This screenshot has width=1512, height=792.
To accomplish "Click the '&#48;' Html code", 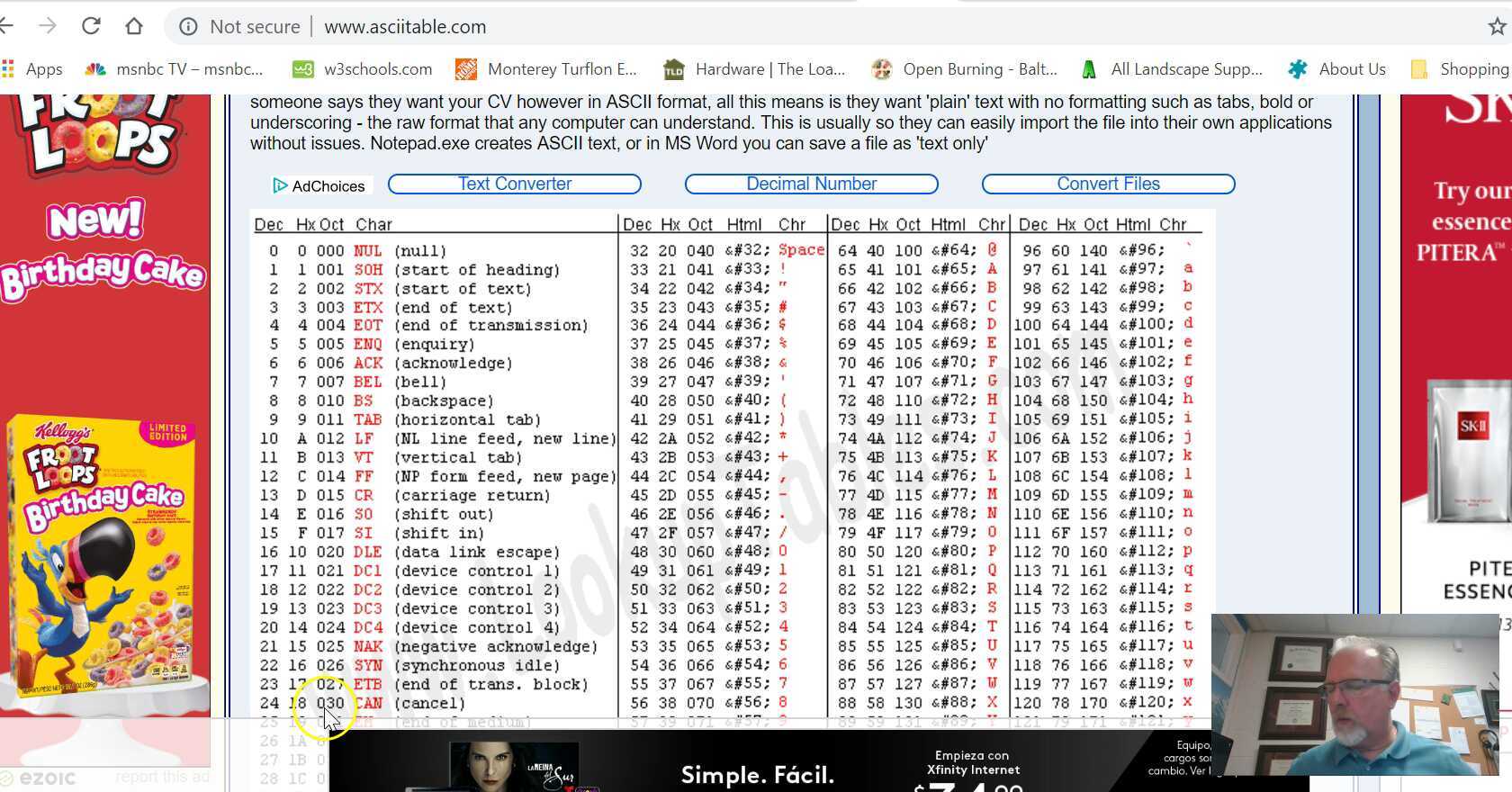I will pos(748,551).
